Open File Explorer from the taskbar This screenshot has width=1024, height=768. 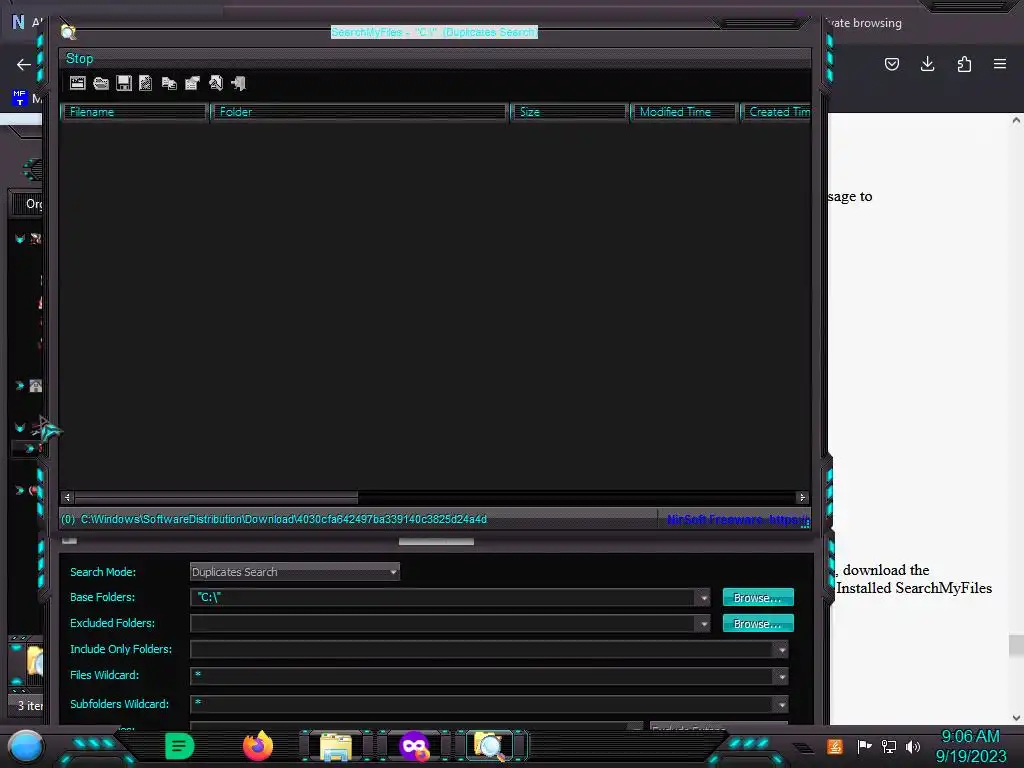(336, 747)
